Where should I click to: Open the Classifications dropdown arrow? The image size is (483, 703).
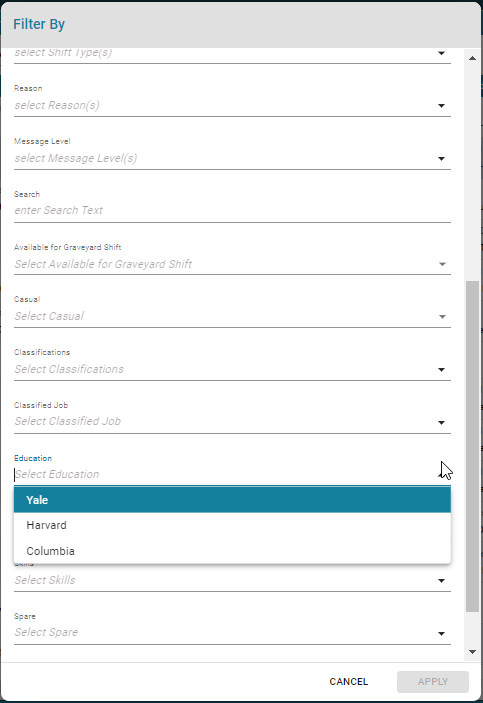click(x=441, y=370)
